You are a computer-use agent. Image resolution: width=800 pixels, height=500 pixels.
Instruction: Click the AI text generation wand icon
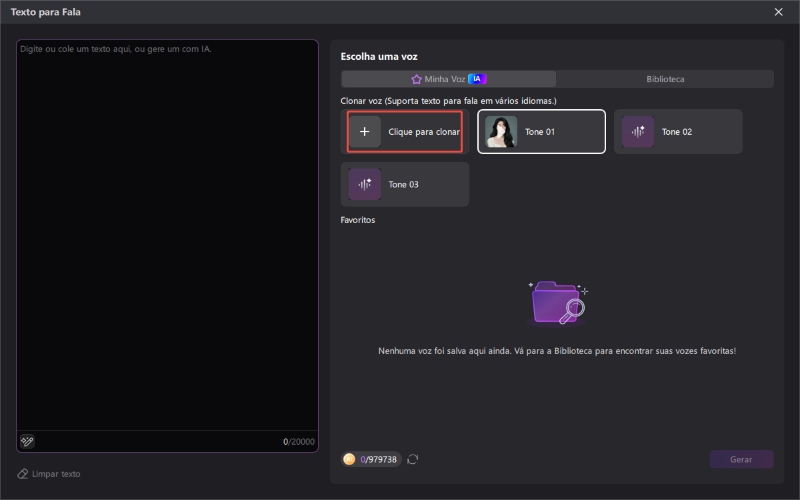[x=27, y=441]
